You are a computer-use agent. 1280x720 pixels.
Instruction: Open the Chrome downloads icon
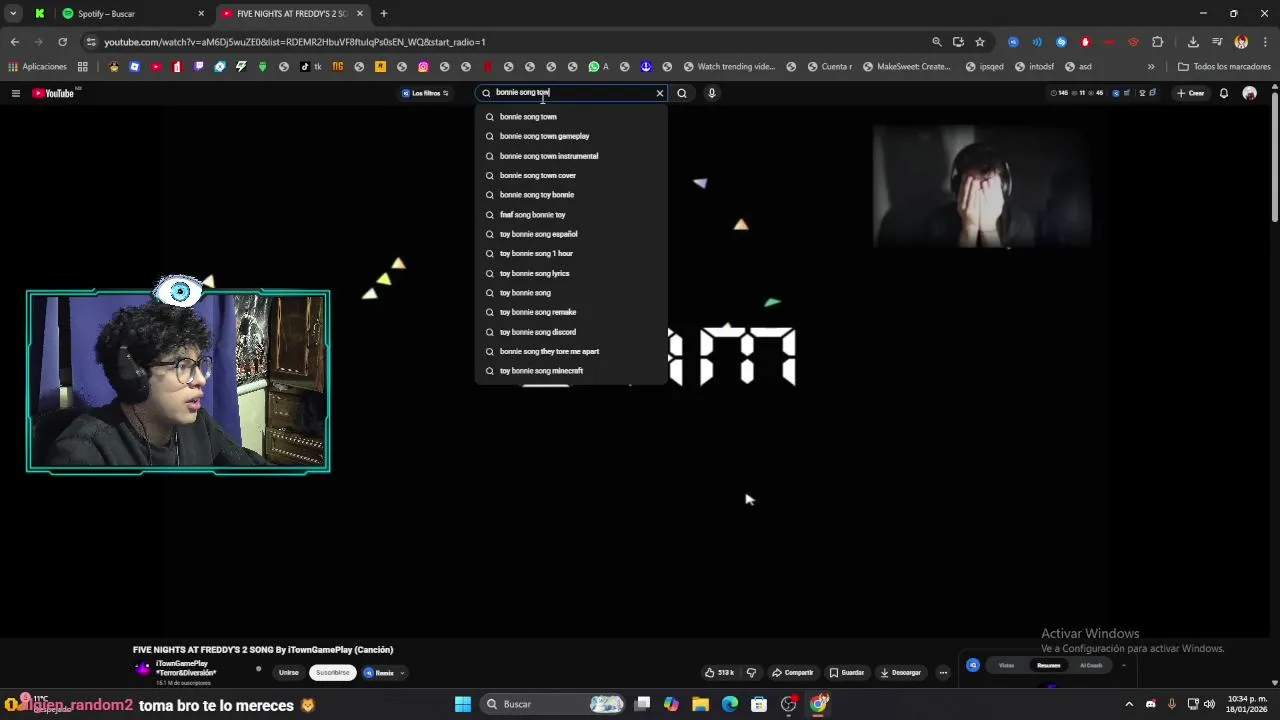tap(1193, 42)
